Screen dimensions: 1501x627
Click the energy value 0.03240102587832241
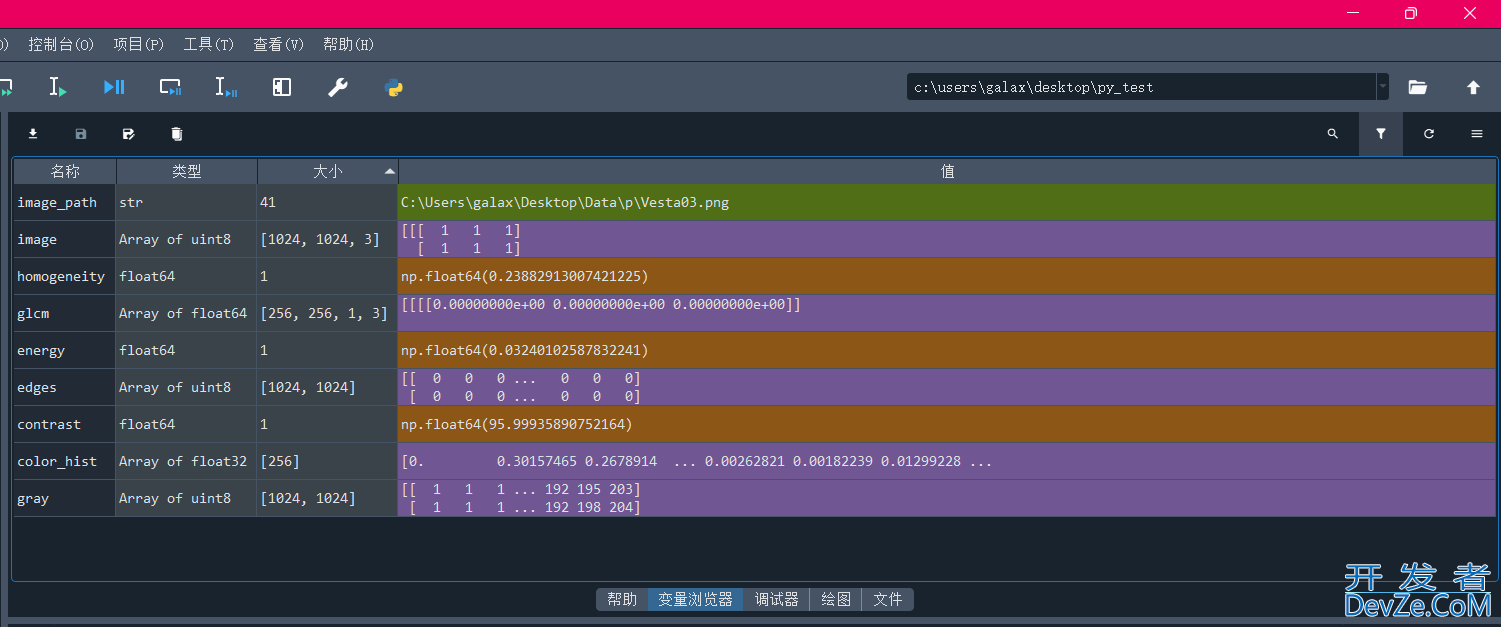(x=947, y=350)
